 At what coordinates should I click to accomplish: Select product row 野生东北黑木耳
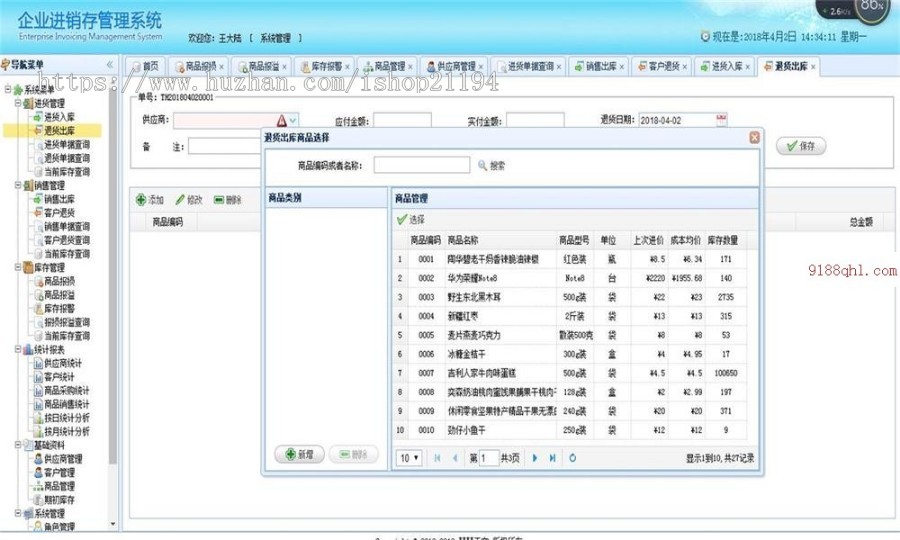pyautogui.click(x=570, y=297)
